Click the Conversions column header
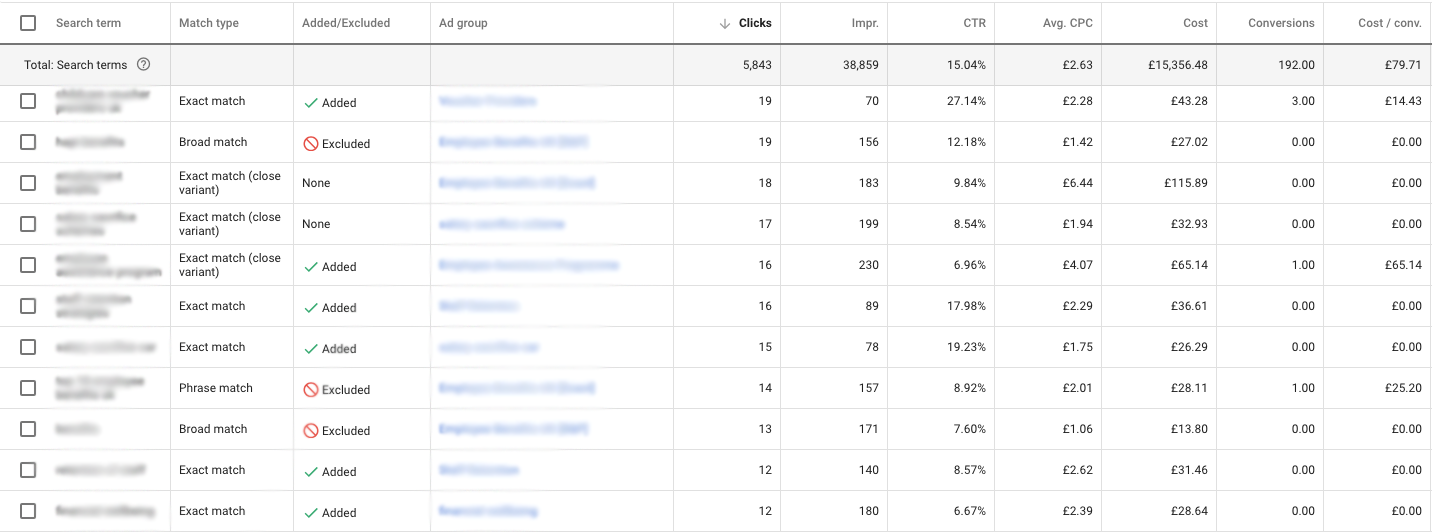 tap(1281, 23)
